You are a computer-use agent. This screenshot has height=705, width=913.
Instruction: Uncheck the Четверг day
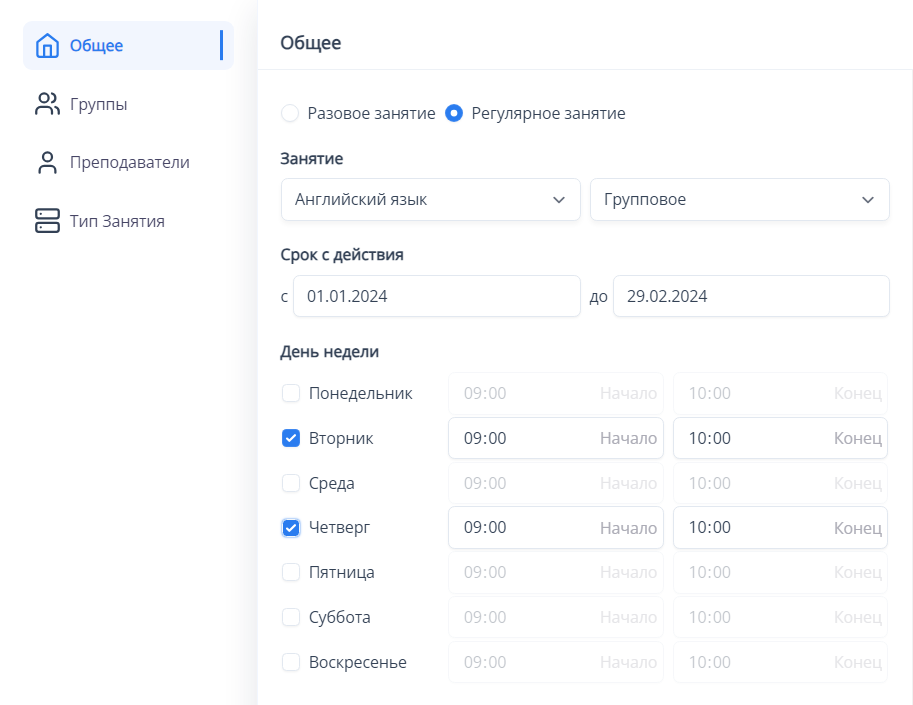pyautogui.click(x=291, y=527)
